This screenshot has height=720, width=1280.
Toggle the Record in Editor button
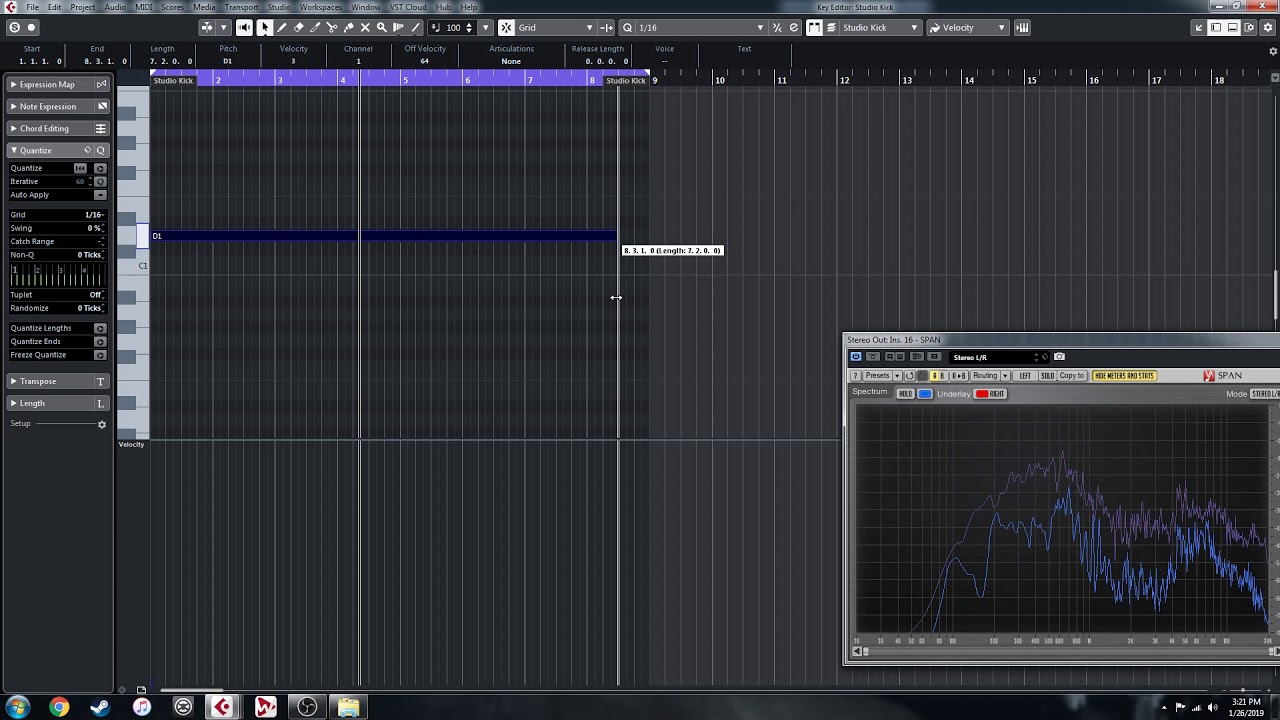coord(32,28)
